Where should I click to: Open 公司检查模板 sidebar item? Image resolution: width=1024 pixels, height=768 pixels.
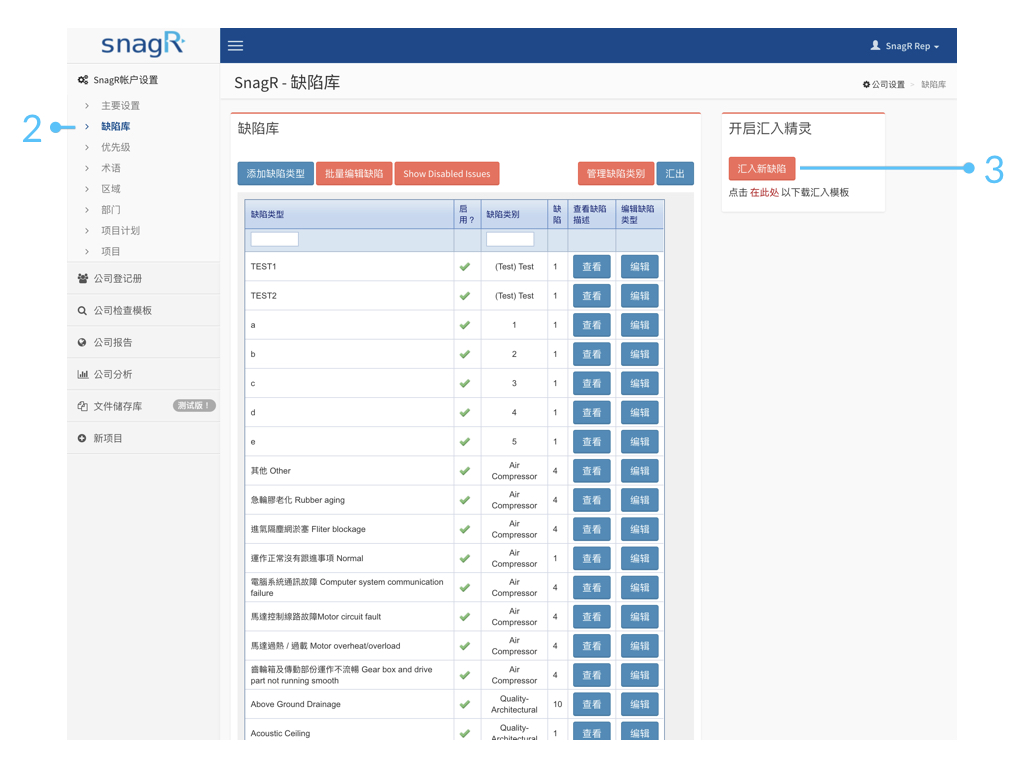click(123, 311)
